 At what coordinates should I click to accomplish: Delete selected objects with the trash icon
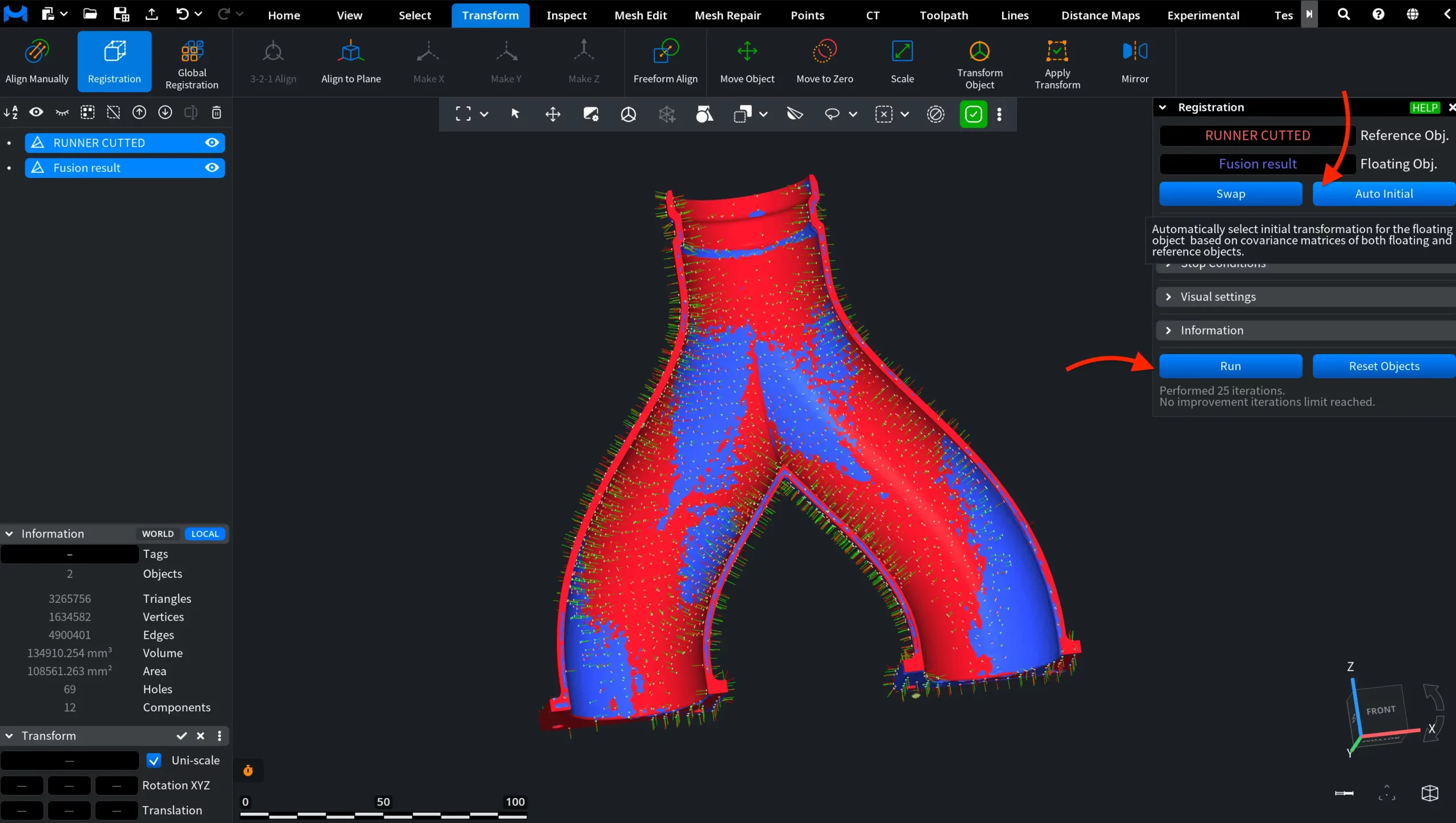[216, 113]
